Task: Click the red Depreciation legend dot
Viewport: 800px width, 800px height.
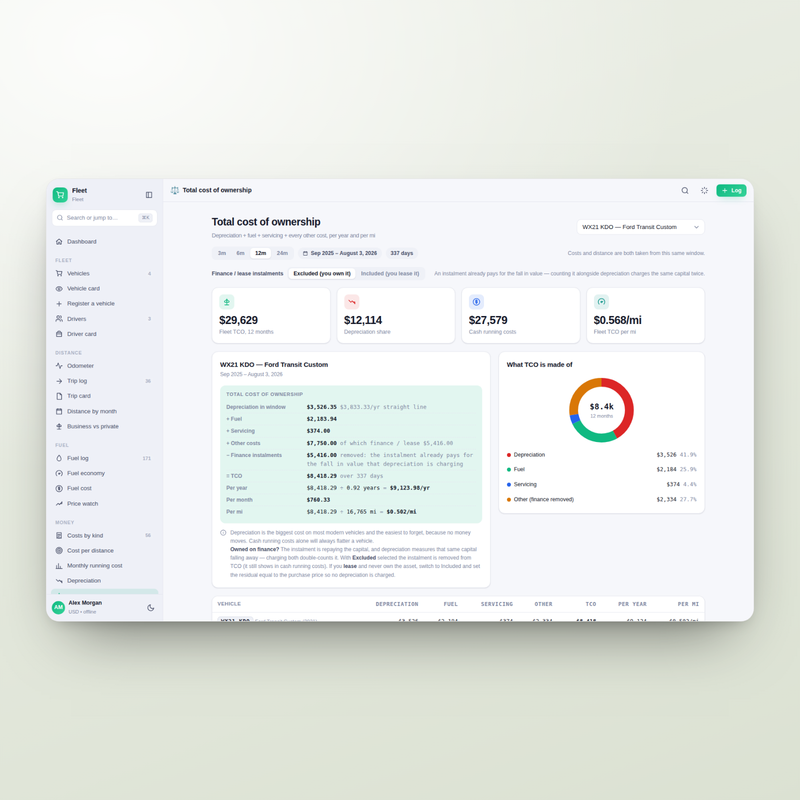Action: click(x=509, y=455)
